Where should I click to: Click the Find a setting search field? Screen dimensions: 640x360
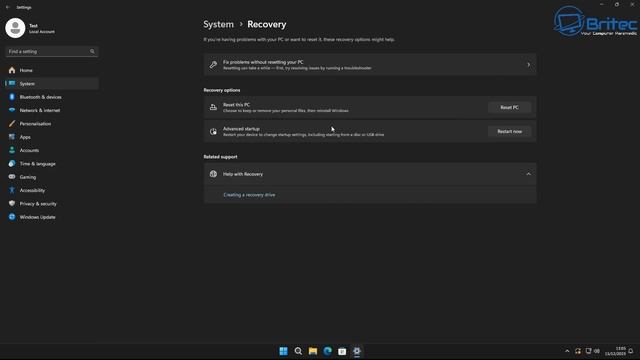[x=51, y=51]
